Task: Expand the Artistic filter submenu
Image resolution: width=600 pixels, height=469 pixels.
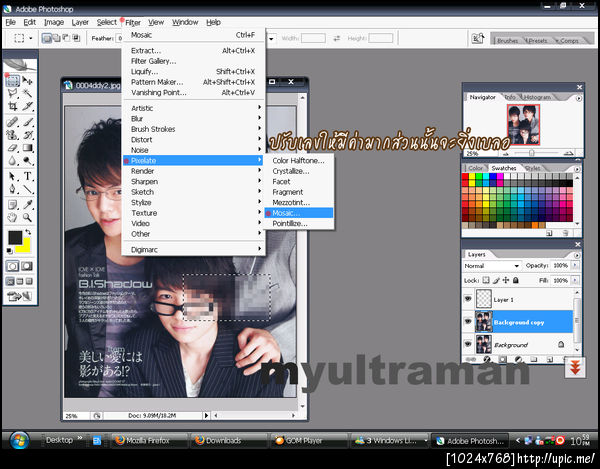Action: [x=194, y=108]
